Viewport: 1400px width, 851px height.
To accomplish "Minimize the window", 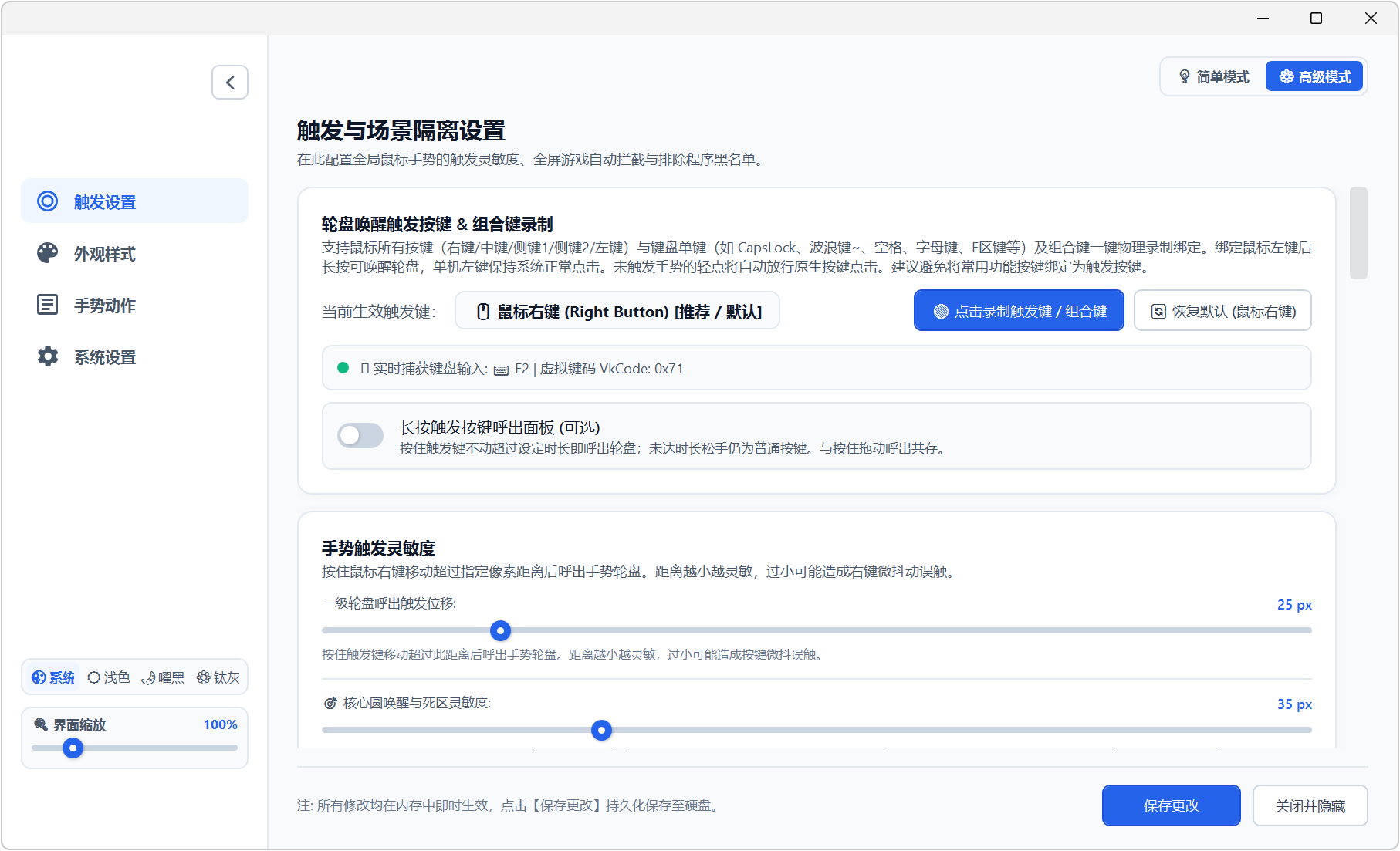I will [1263, 18].
